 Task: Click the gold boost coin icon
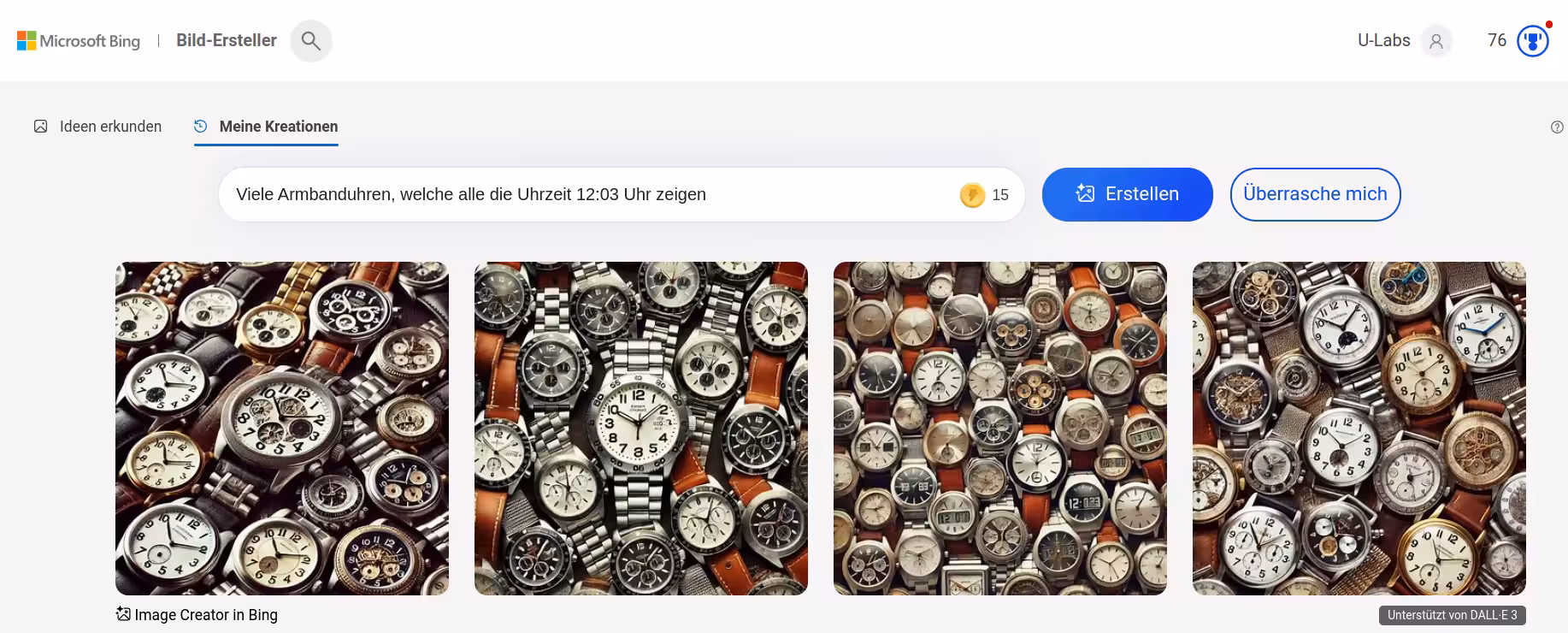972,195
